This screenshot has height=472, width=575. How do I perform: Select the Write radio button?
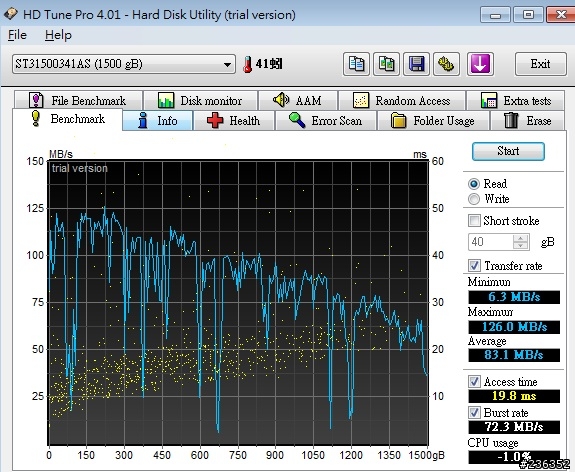click(x=474, y=199)
